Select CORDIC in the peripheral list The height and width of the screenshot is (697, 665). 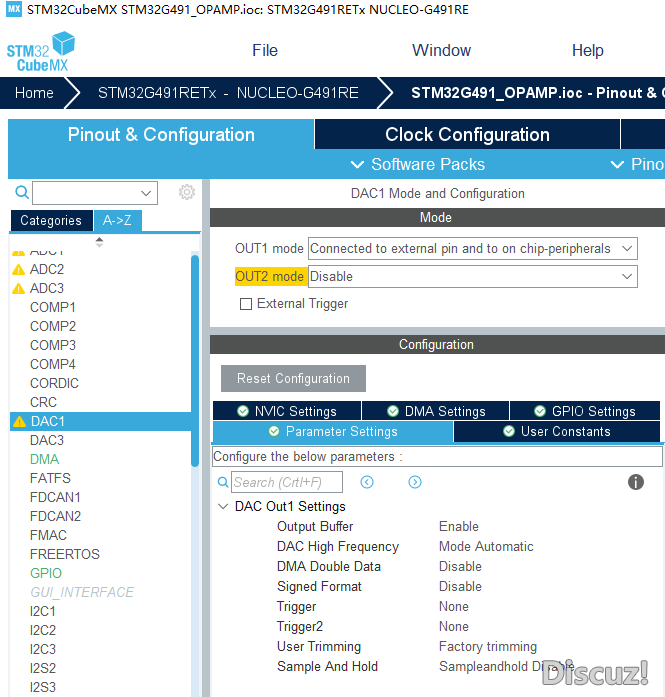coord(54,384)
